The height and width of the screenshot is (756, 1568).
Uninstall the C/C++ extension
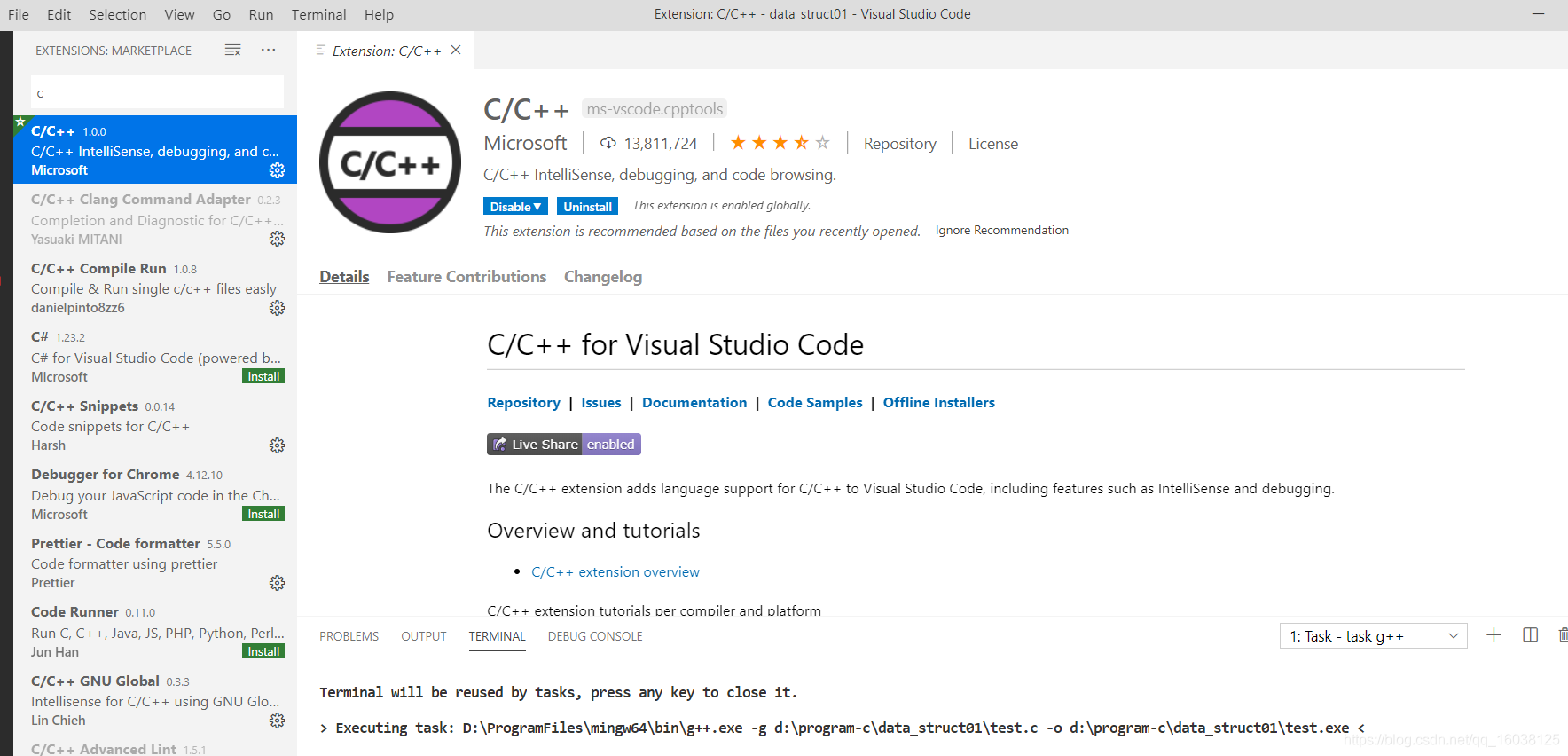(x=587, y=207)
